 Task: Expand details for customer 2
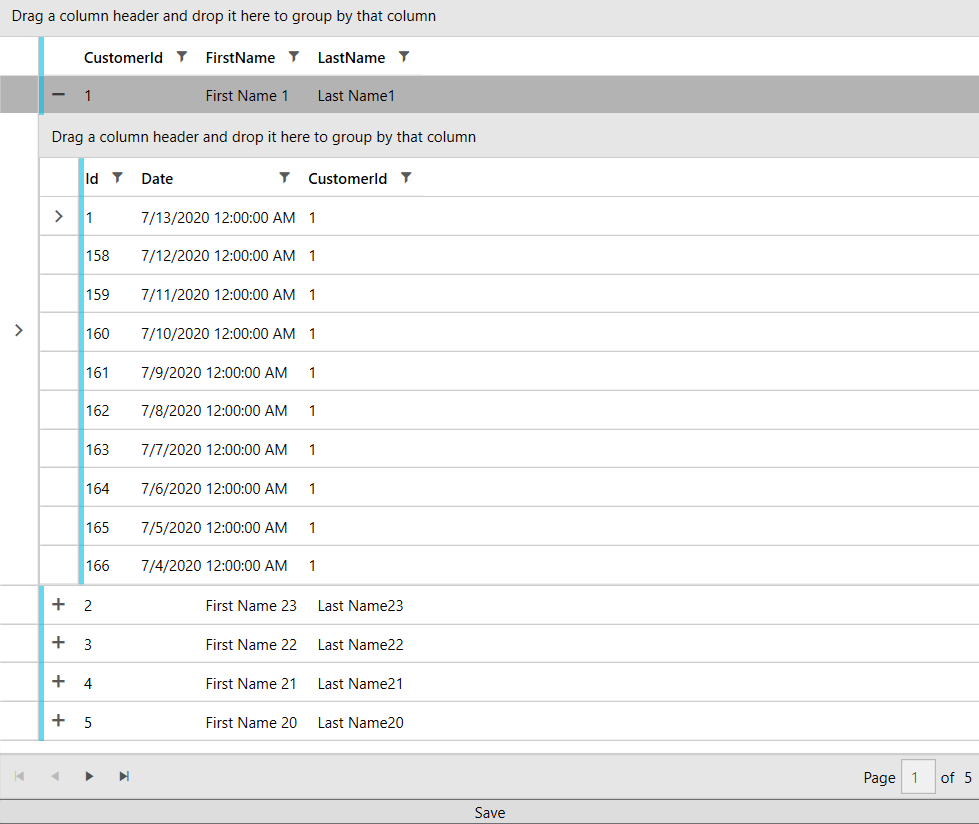coord(58,605)
